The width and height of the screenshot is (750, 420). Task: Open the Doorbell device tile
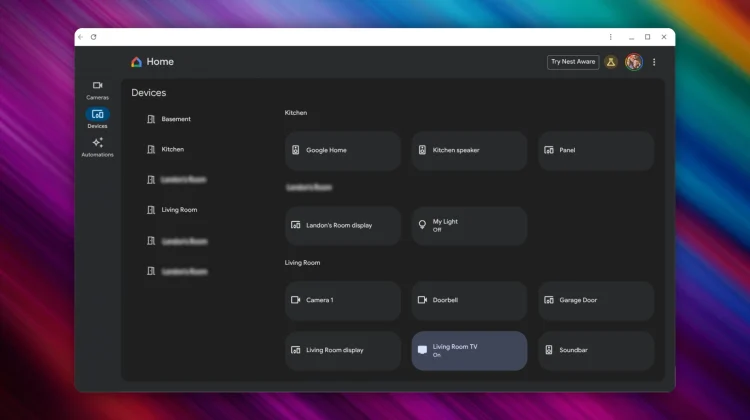click(469, 300)
